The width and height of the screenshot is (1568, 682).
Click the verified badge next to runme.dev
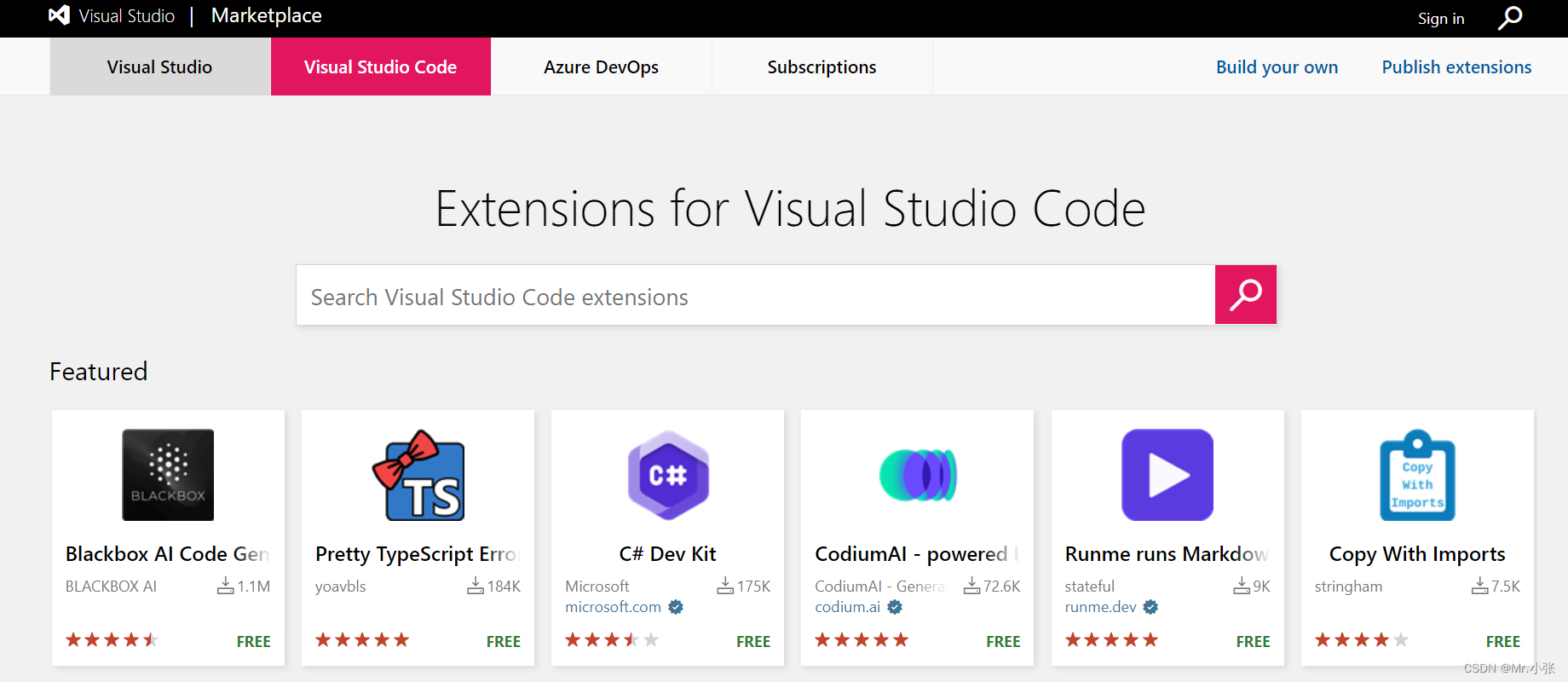1150,607
